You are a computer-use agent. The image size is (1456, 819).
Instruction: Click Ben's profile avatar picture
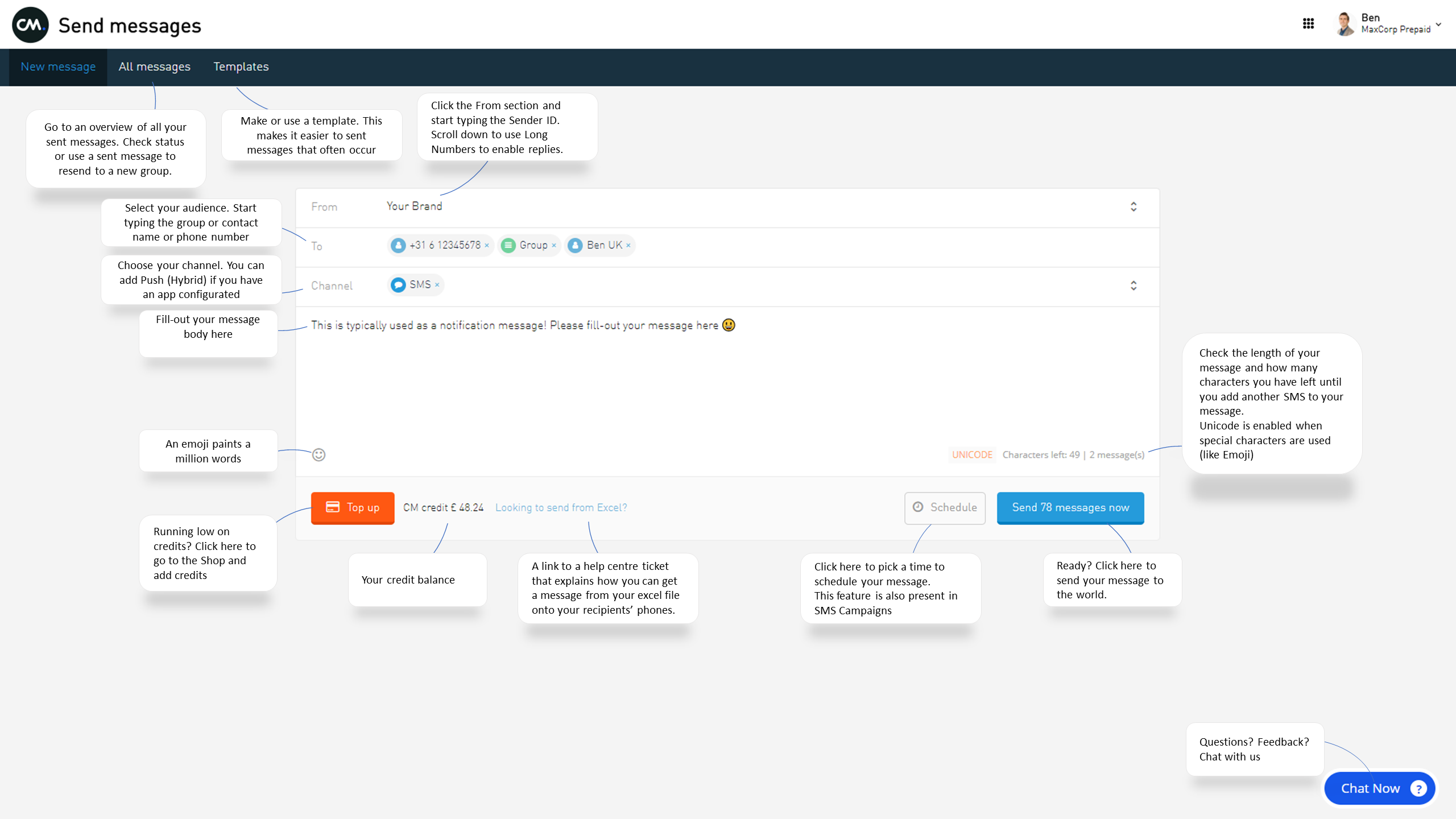[1345, 24]
